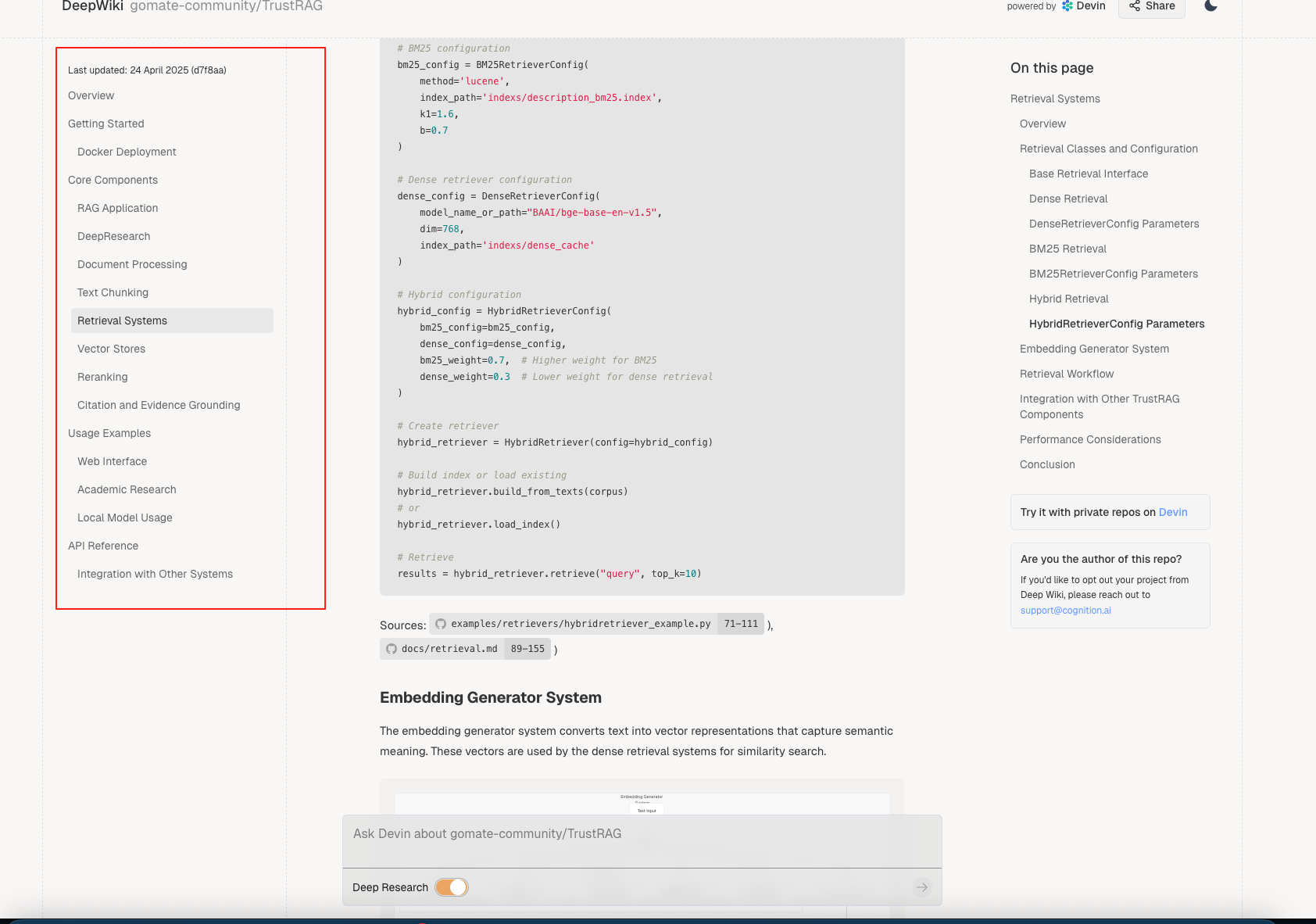The height and width of the screenshot is (924, 1316).
Task: Jump to BM25 Retrieval section
Action: 1067,249
